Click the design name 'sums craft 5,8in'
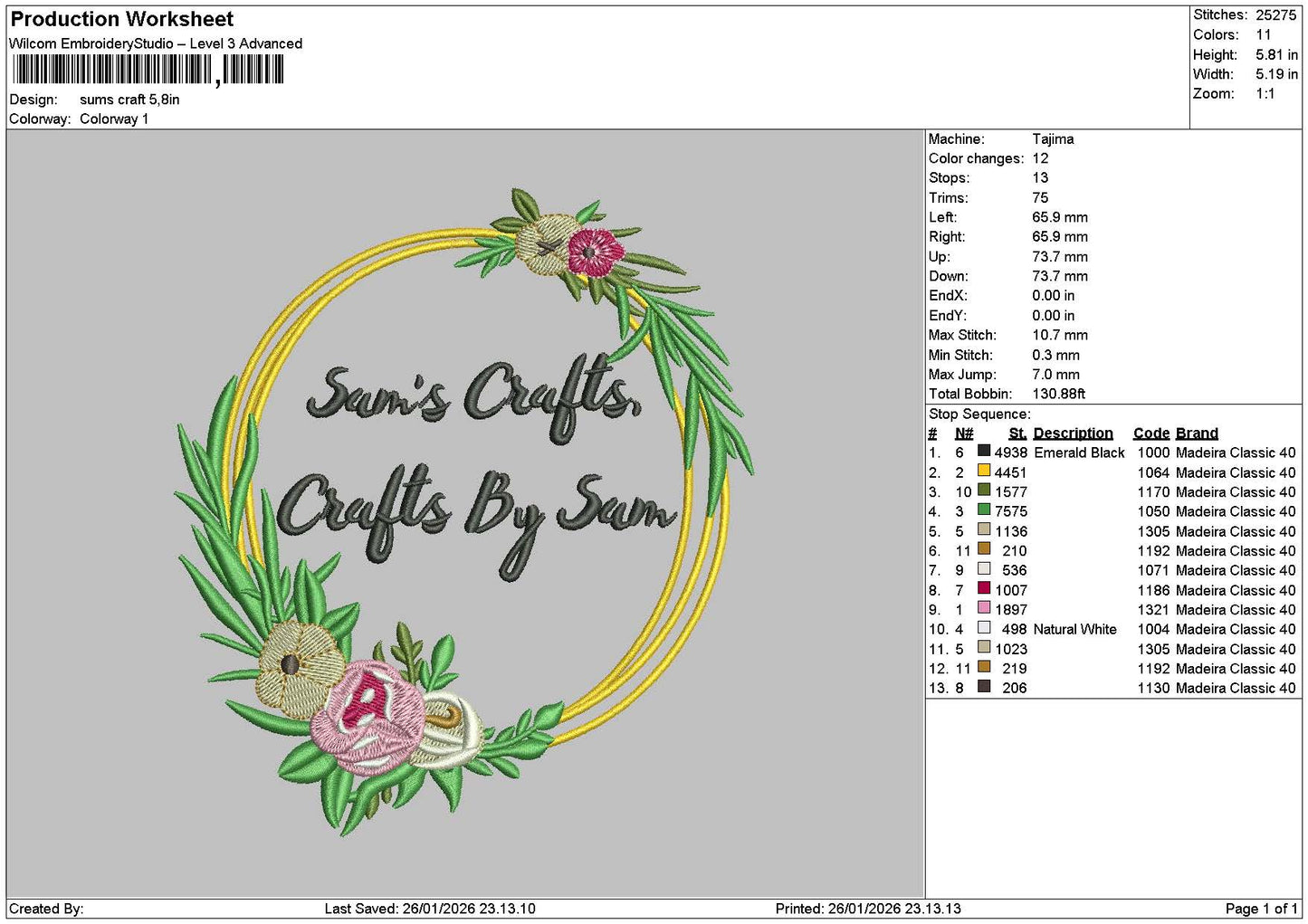This screenshot has width=1308, height=924. (129, 100)
